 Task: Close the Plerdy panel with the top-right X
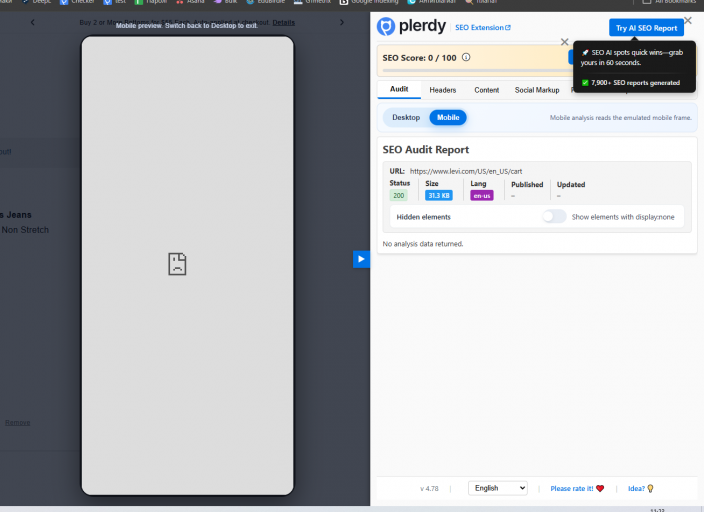(x=688, y=20)
